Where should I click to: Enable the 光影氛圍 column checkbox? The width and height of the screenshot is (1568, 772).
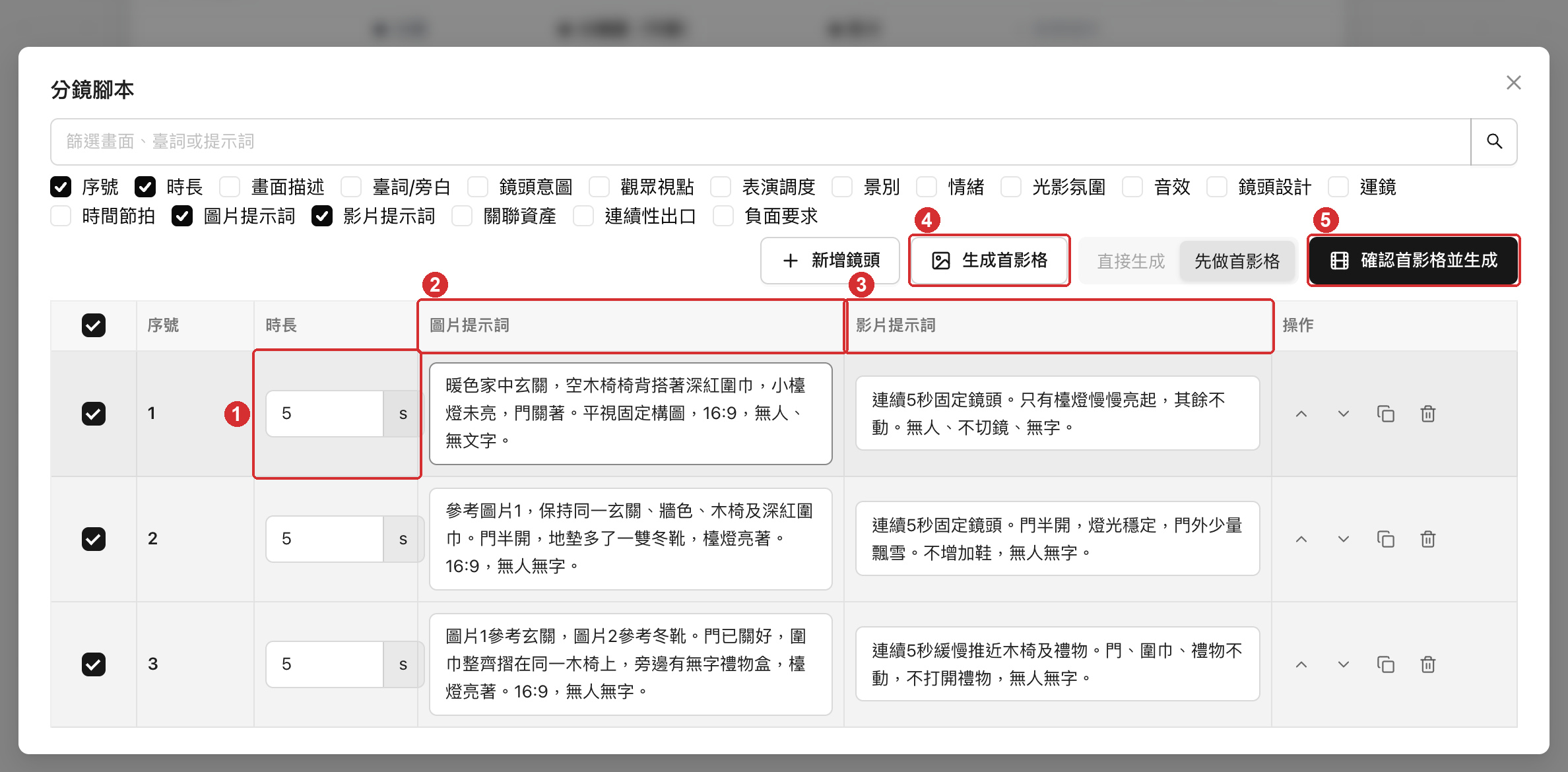(x=1011, y=187)
